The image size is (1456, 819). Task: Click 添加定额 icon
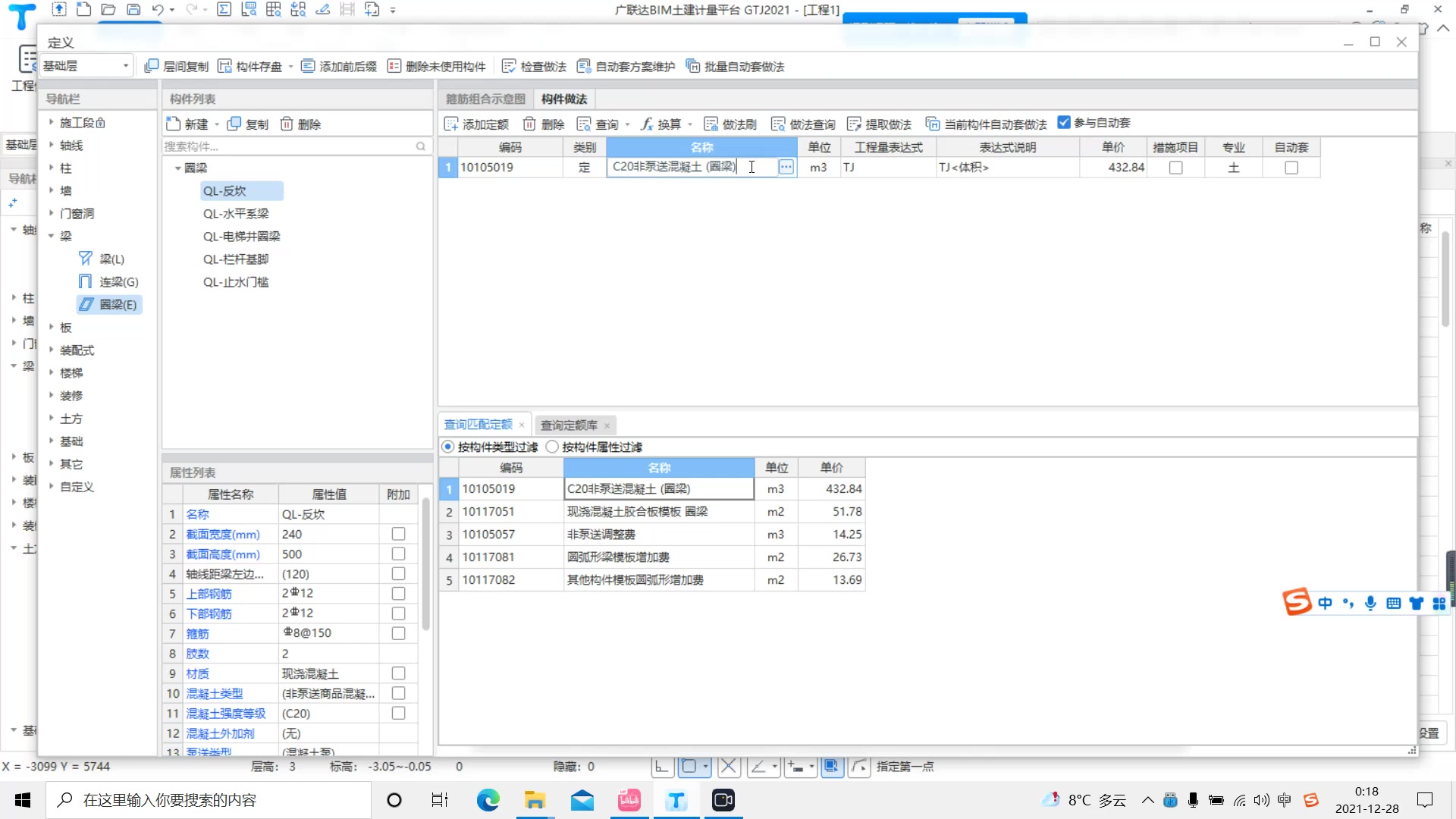[451, 124]
